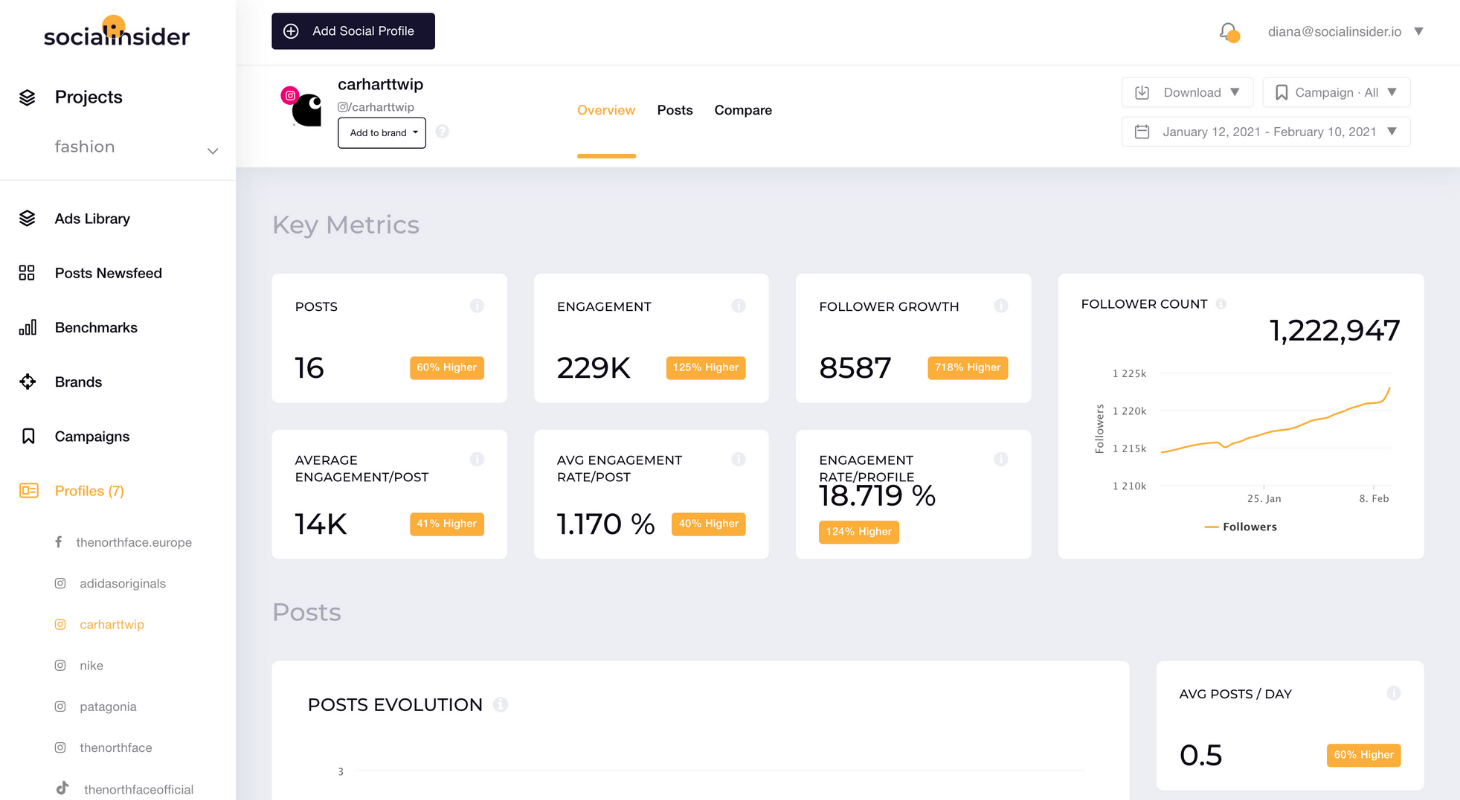The image size is (1460, 800).
Task: Click the 60% Higher badge on POSTS card
Action: point(447,368)
